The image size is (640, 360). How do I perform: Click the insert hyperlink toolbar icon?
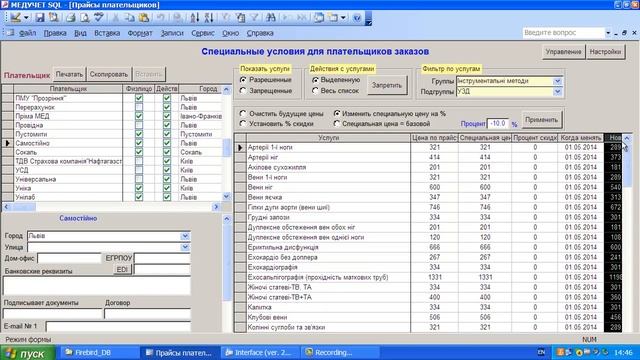click(x=178, y=18)
